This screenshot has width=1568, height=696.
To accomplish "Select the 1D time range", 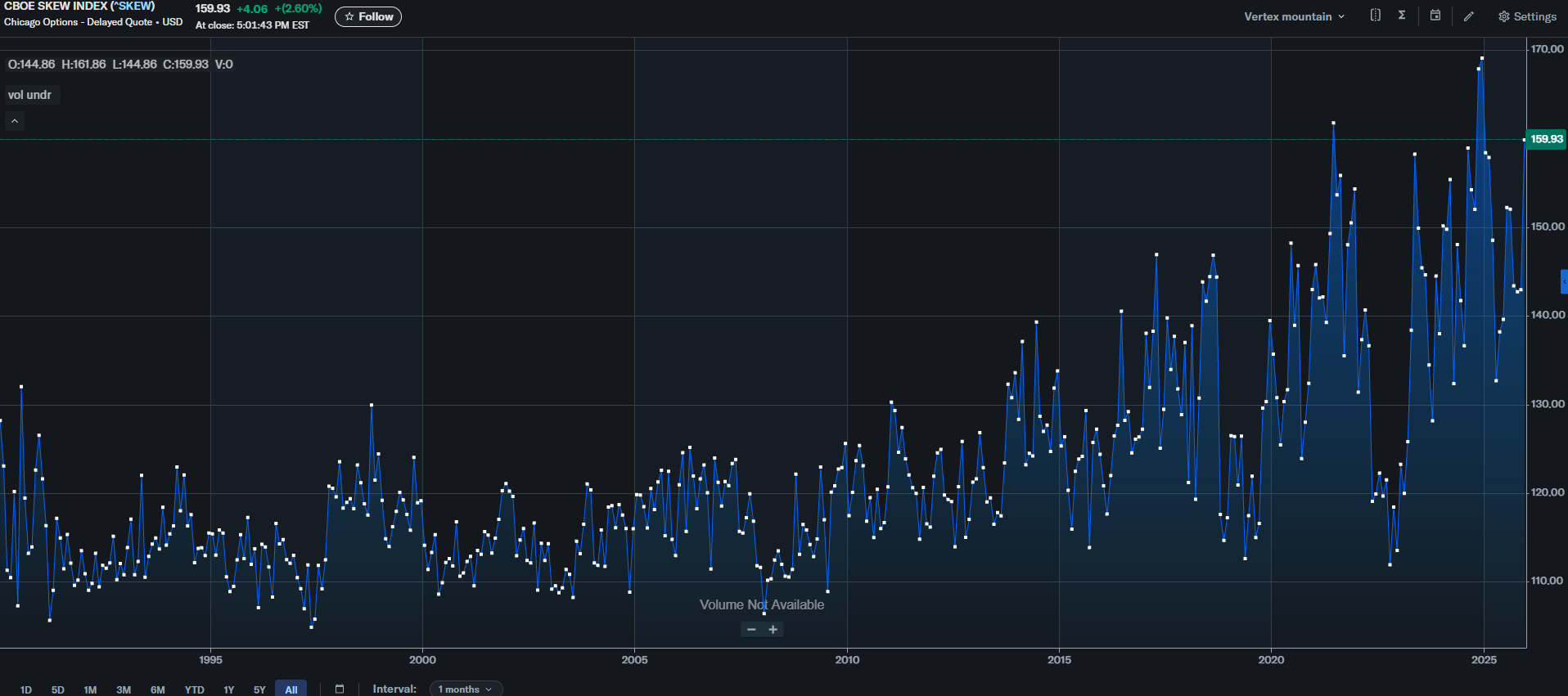I will tap(26, 689).
